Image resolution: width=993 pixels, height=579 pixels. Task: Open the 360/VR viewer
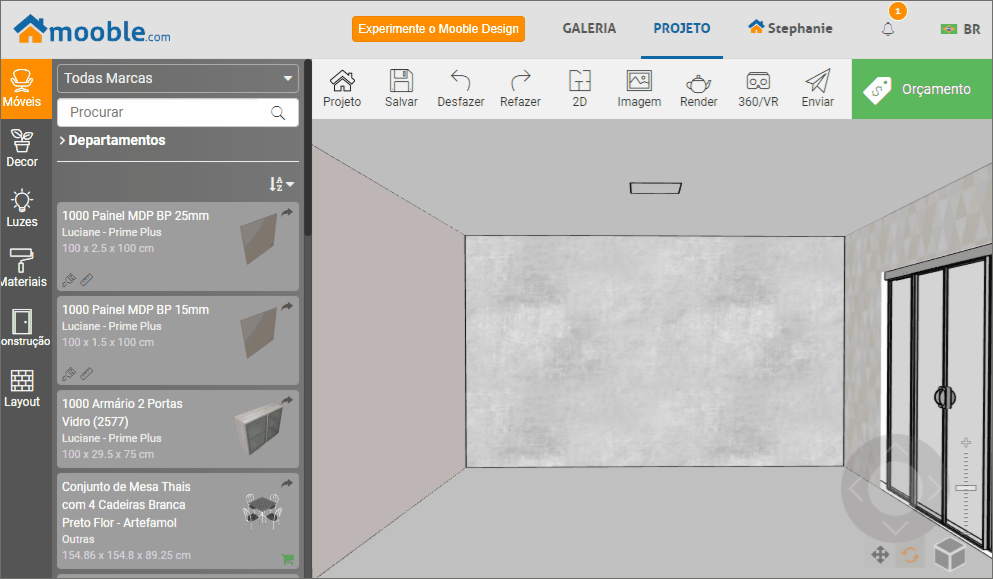click(x=758, y=89)
